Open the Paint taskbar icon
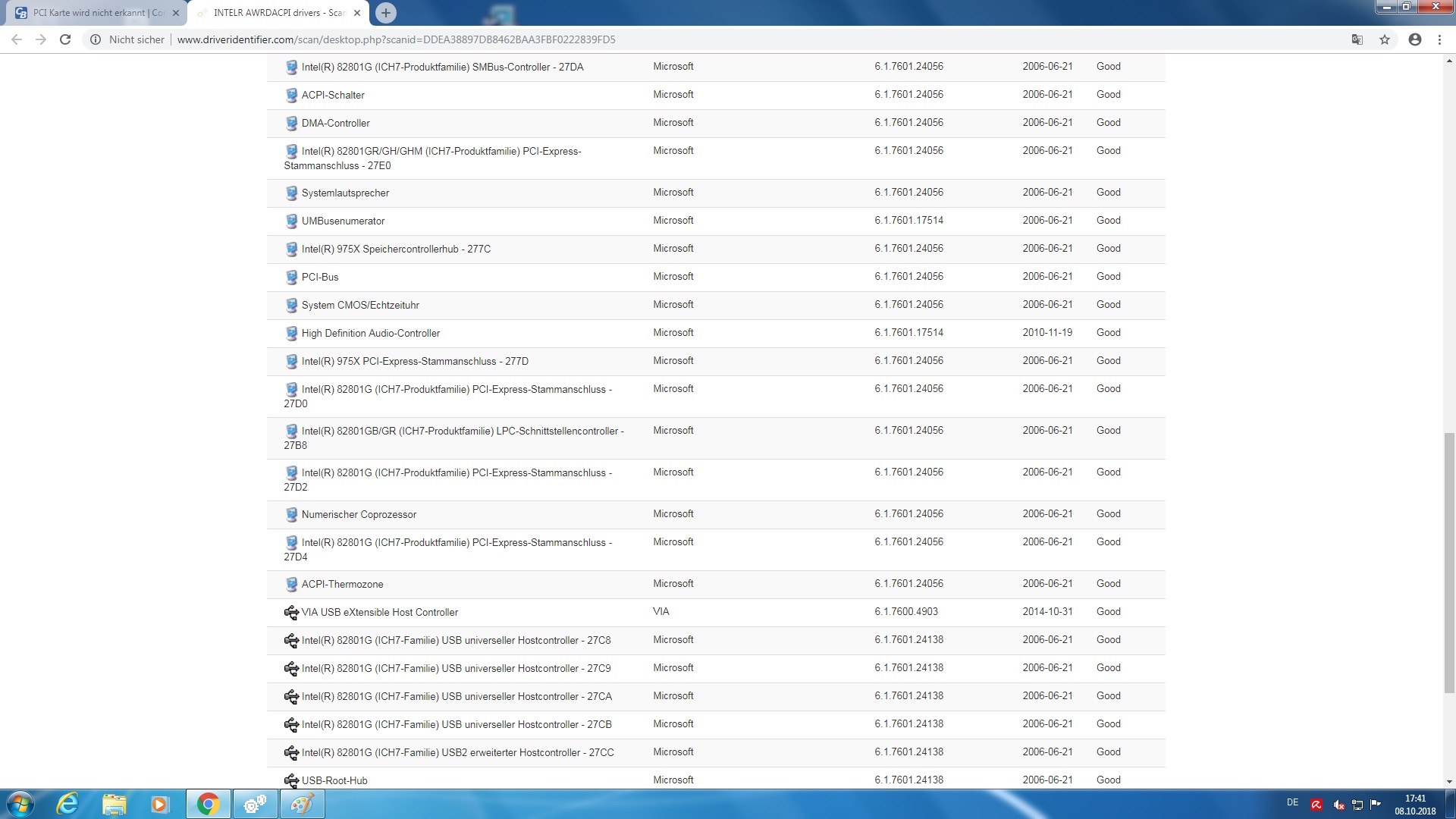Viewport: 1456px width, 819px height. (302, 804)
